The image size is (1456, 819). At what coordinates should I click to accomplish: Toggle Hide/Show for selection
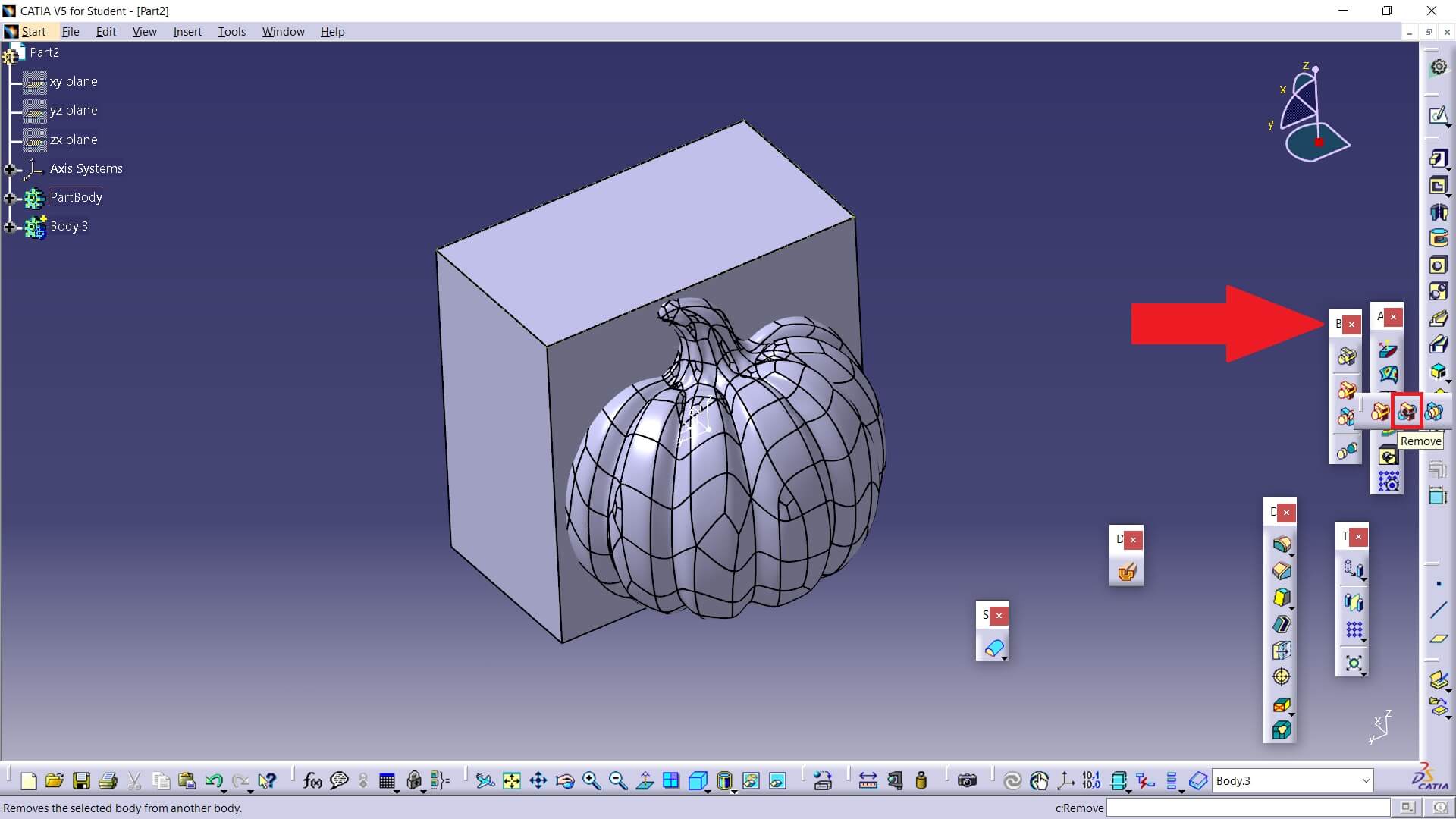tap(751, 780)
